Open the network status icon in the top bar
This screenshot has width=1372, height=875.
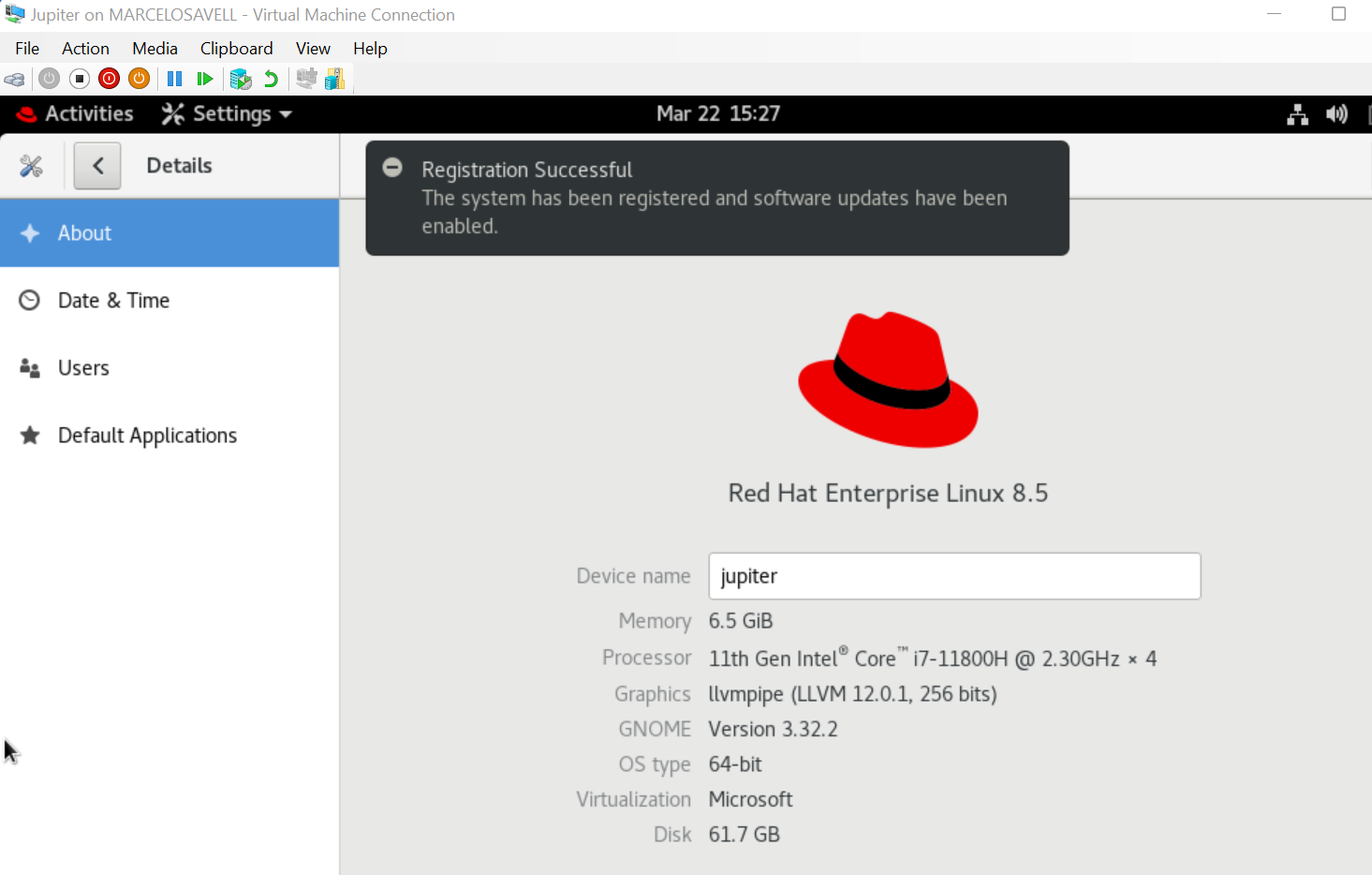click(x=1297, y=114)
